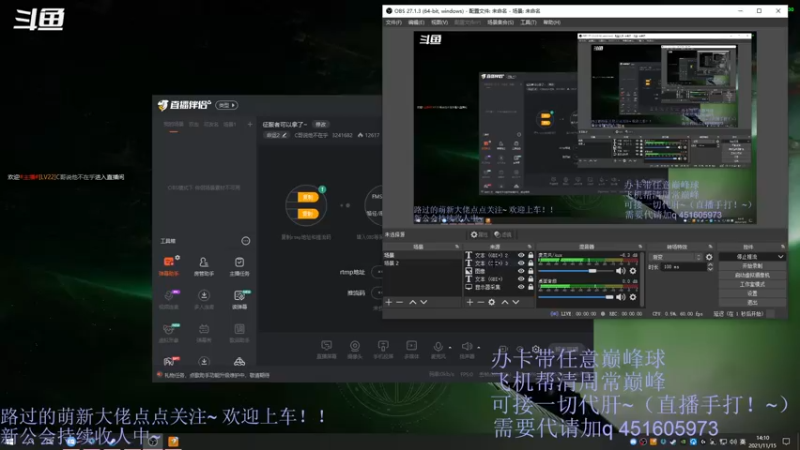Adjust the desktop audio volume slider in OBS

(x=575, y=297)
